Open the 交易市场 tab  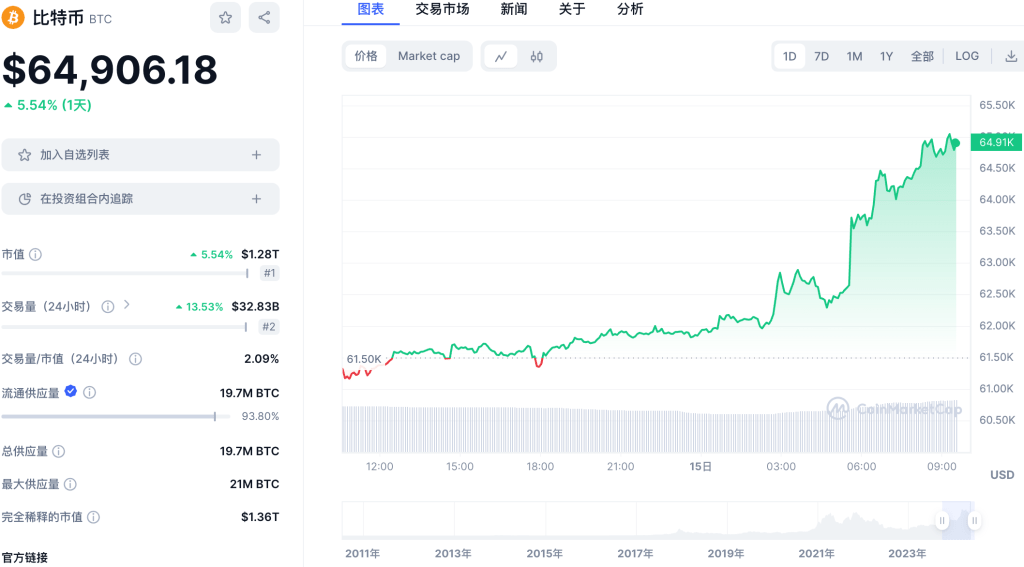tap(442, 9)
